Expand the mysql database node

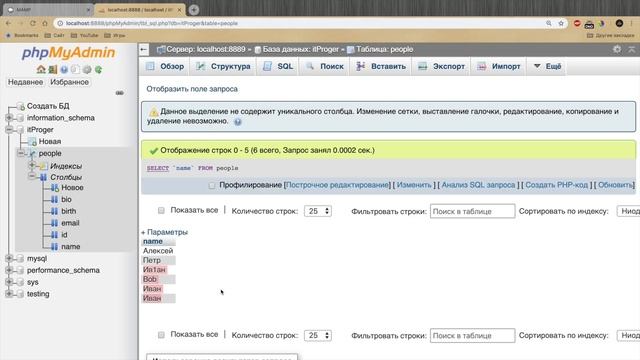click(x=9, y=258)
